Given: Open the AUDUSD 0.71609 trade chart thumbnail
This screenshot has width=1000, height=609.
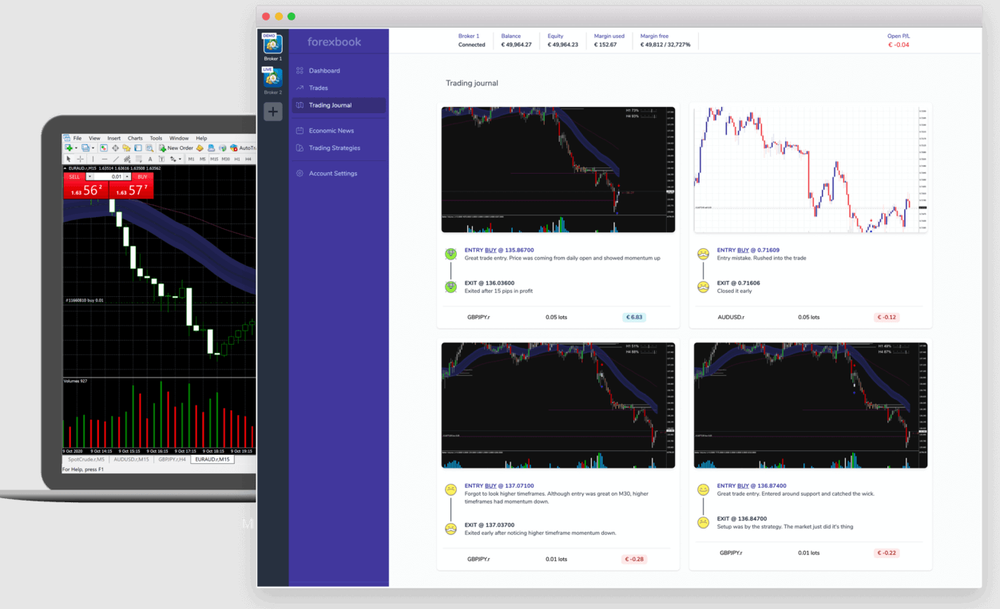Looking at the screenshot, I should 811,170.
